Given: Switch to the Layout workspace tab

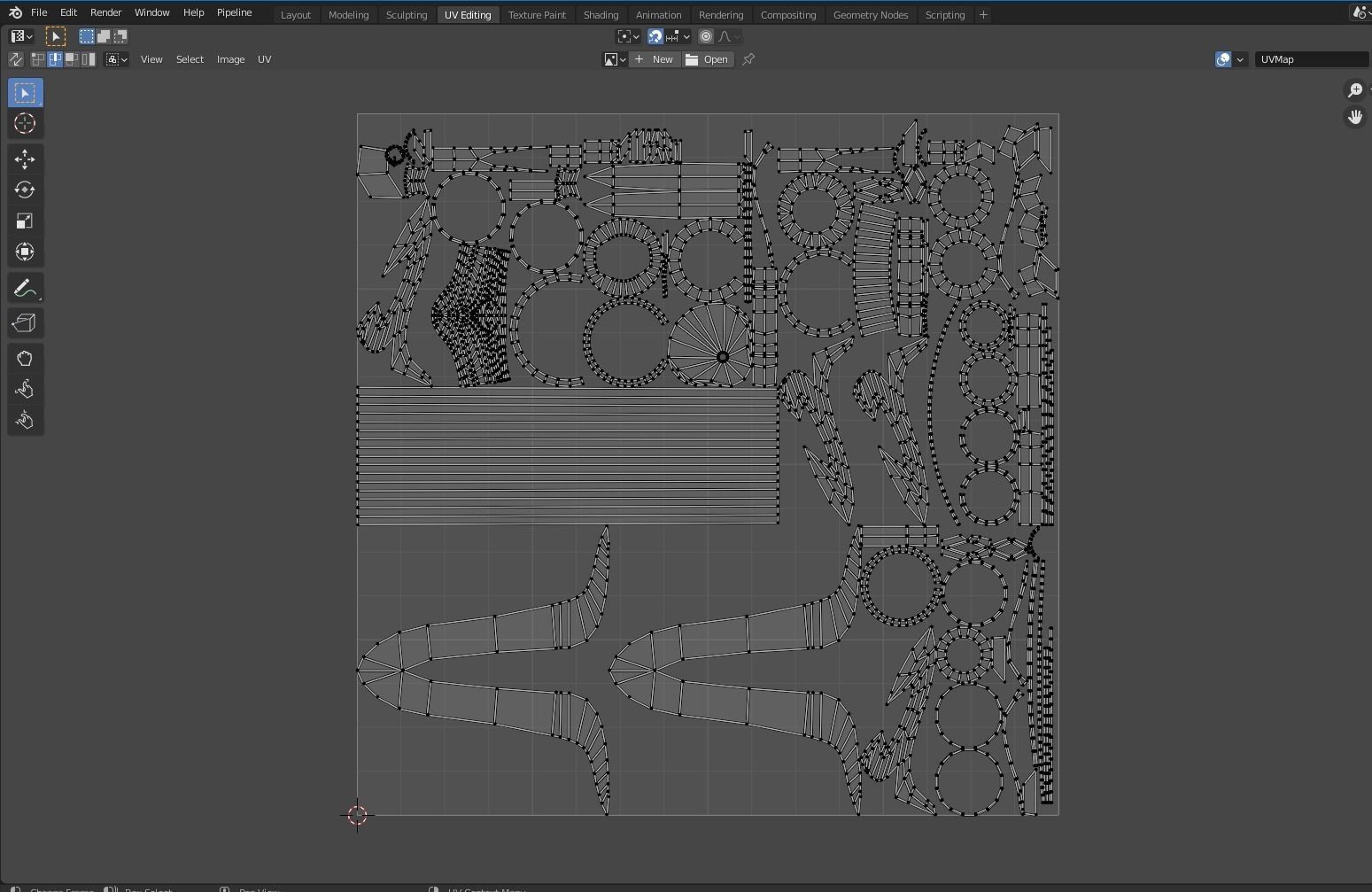Looking at the screenshot, I should (296, 15).
